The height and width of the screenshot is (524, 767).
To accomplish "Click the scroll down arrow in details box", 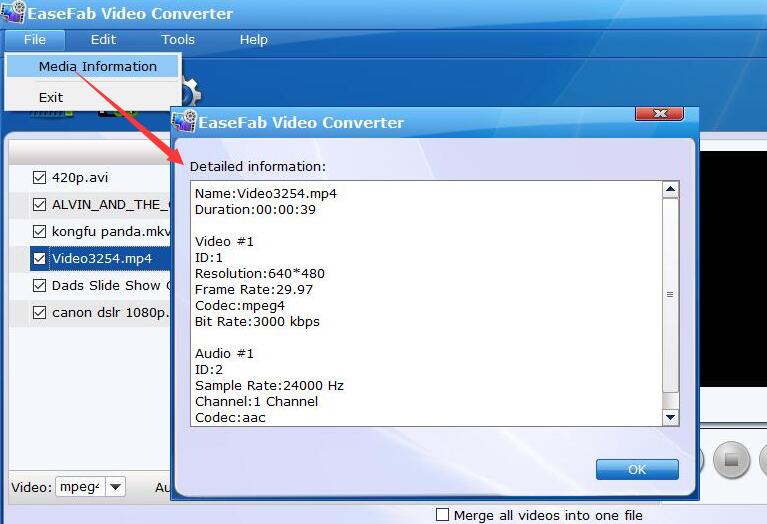I will tap(670, 417).
